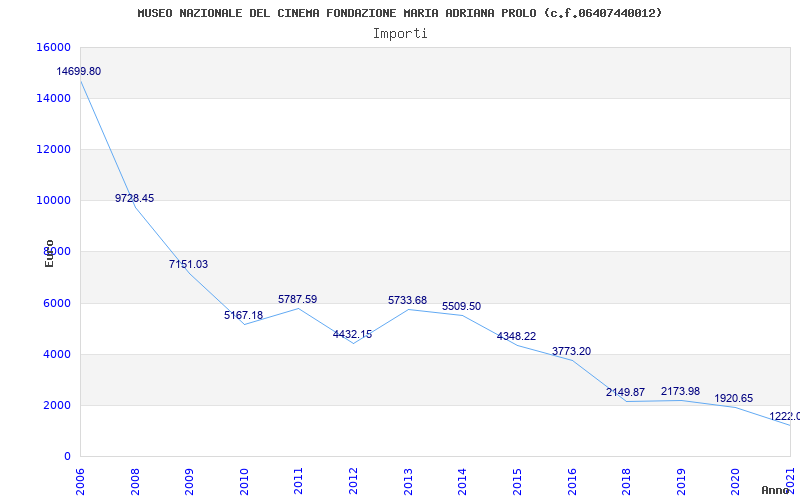Select the 5509.50 data label

[x=461, y=307]
